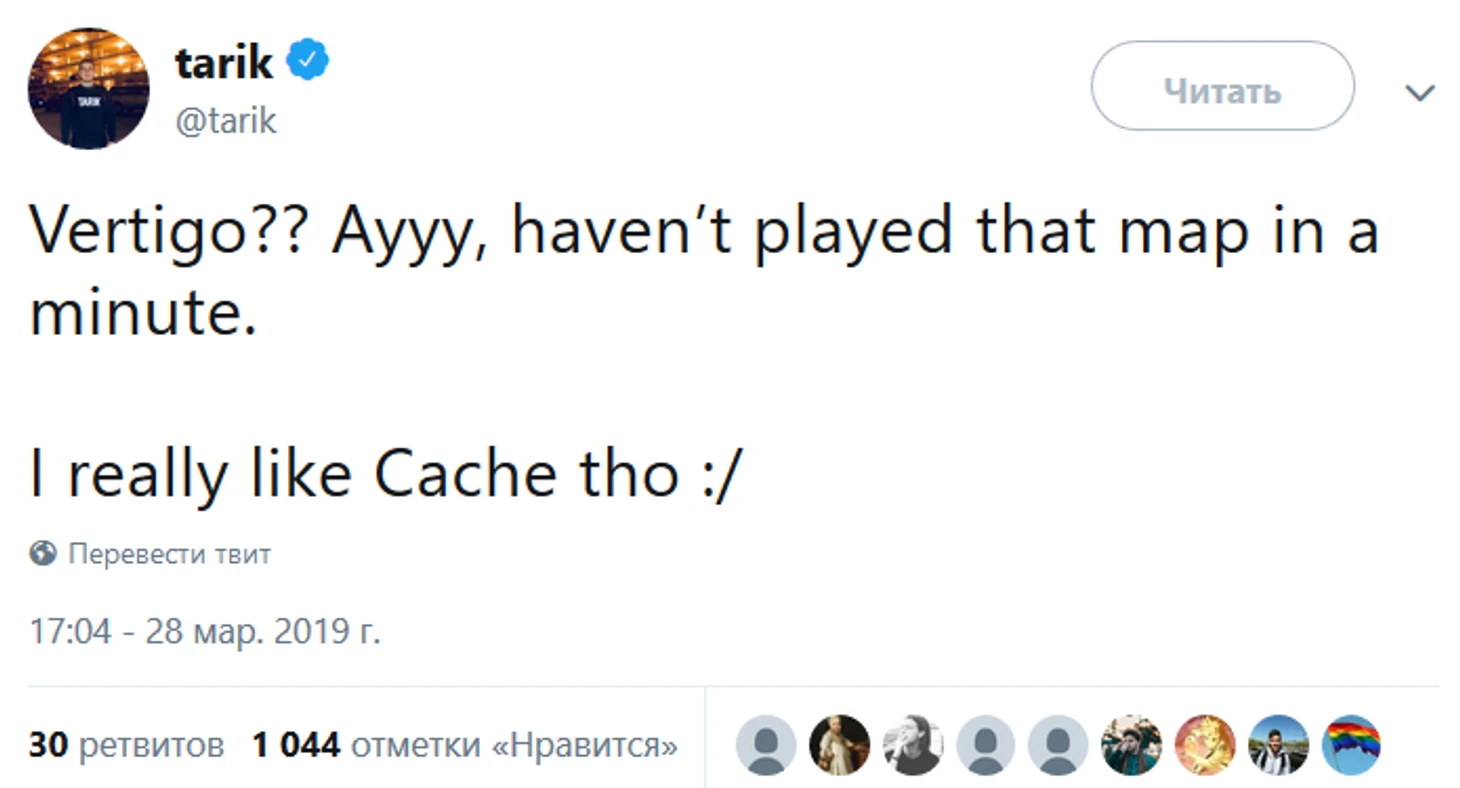Click the classical painting avatar

839,745
